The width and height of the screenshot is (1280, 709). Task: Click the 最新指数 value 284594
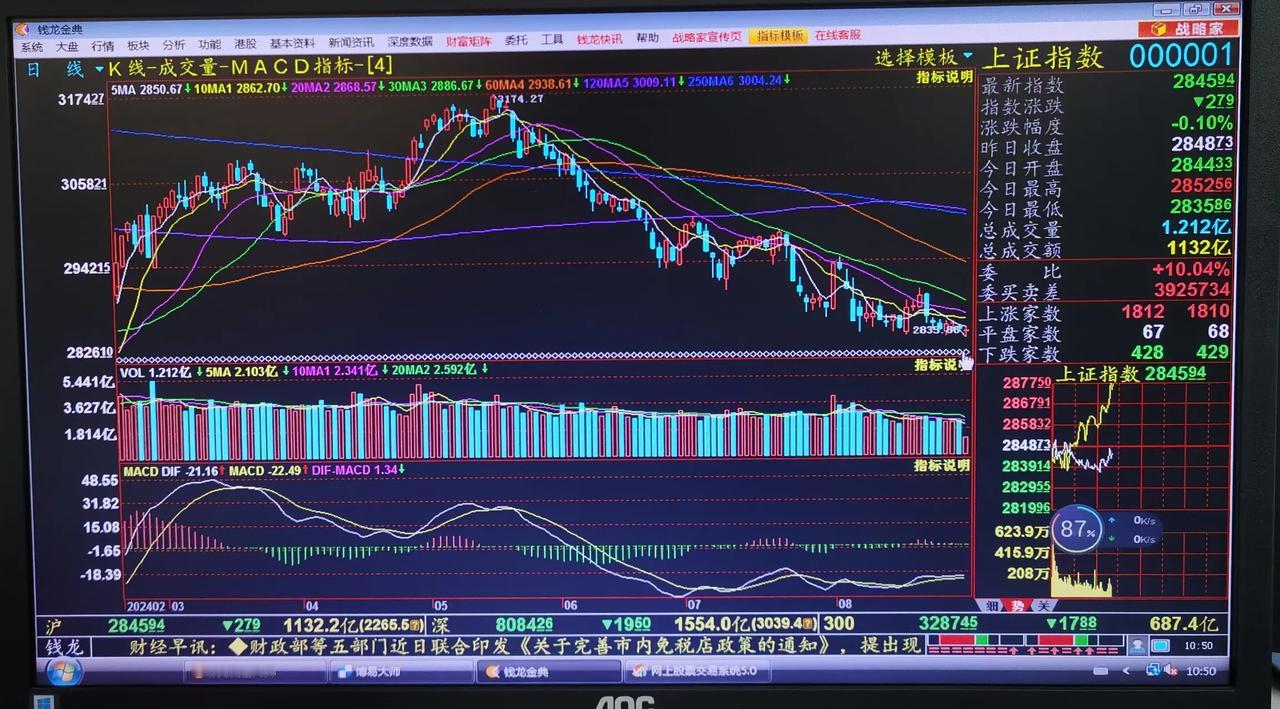pyautogui.click(x=1204, y=80)
